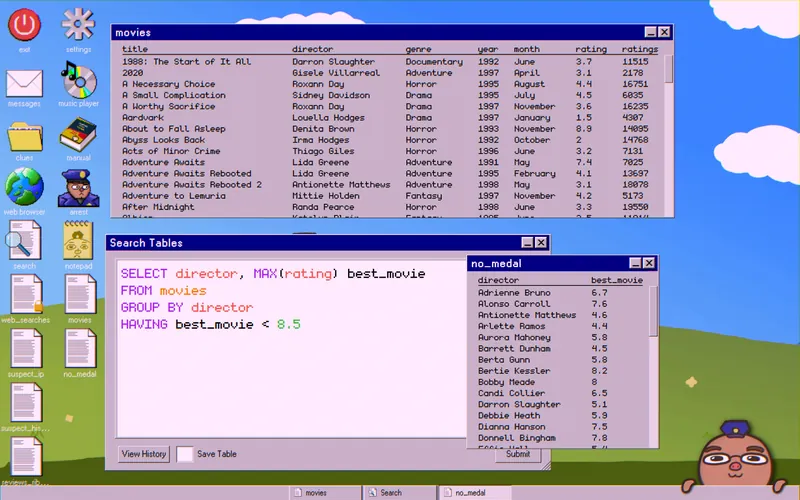Open the no_medal file icon
This screenshot has width=800, height=500.
(x=80, y=348)
